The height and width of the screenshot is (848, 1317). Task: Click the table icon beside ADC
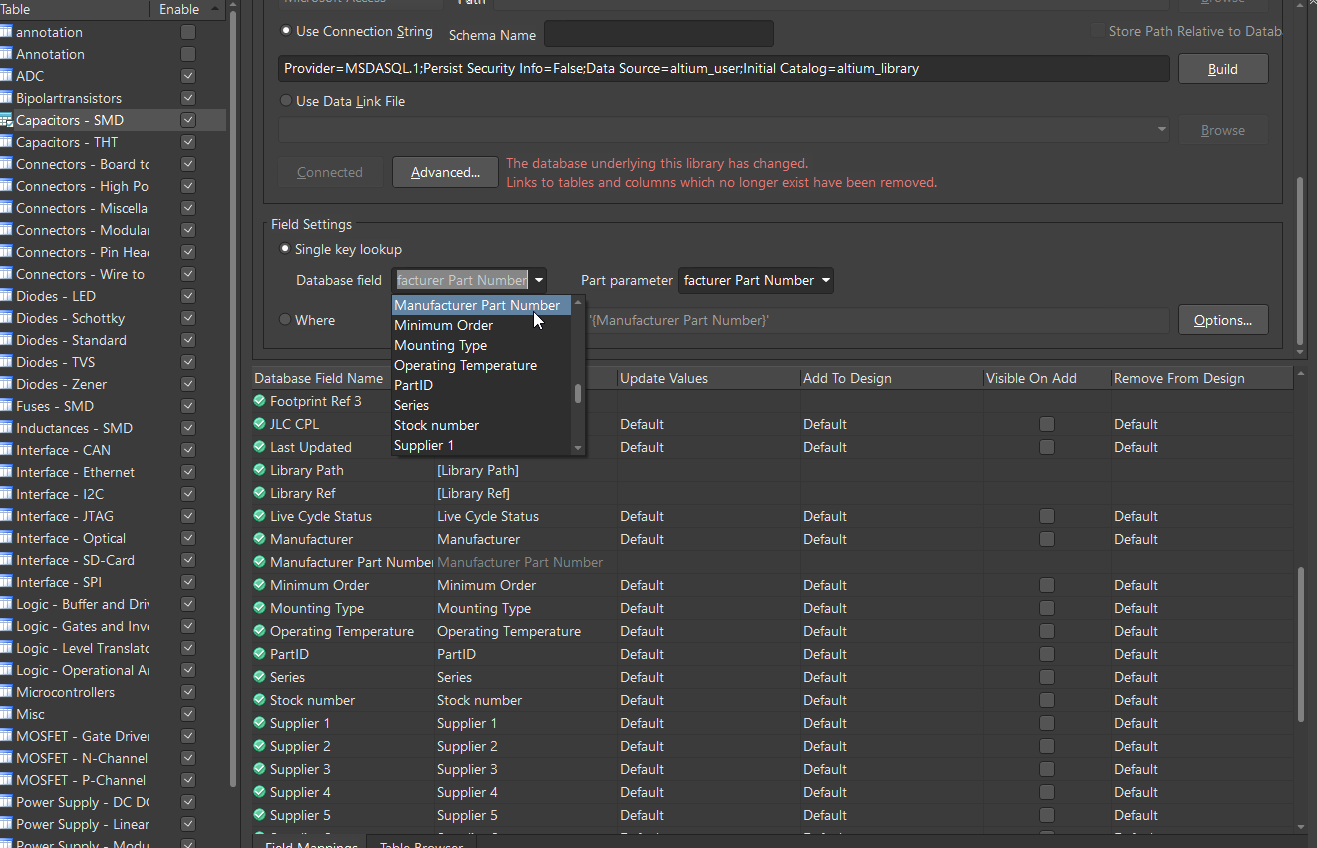pyautogui.click(x=6, y=76)
